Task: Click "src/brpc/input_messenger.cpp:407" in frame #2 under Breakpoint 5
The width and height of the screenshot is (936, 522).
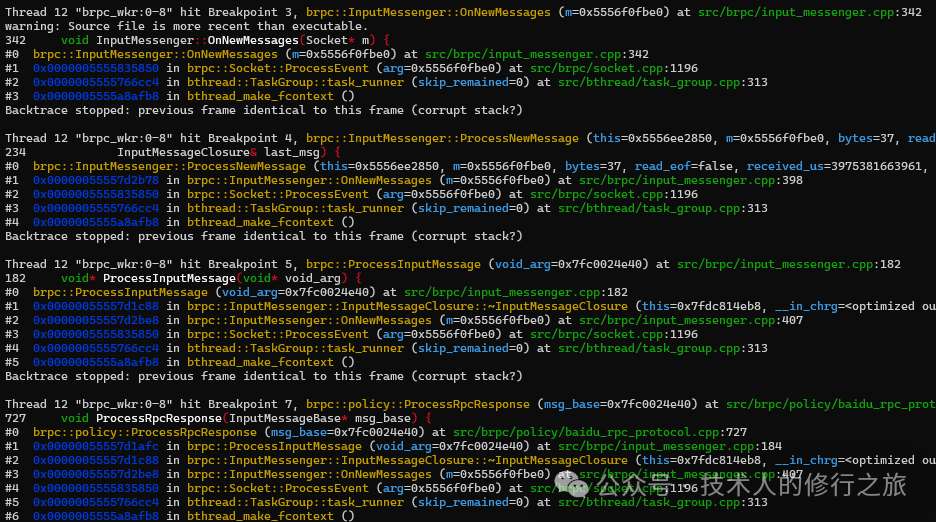Action: 691,320
